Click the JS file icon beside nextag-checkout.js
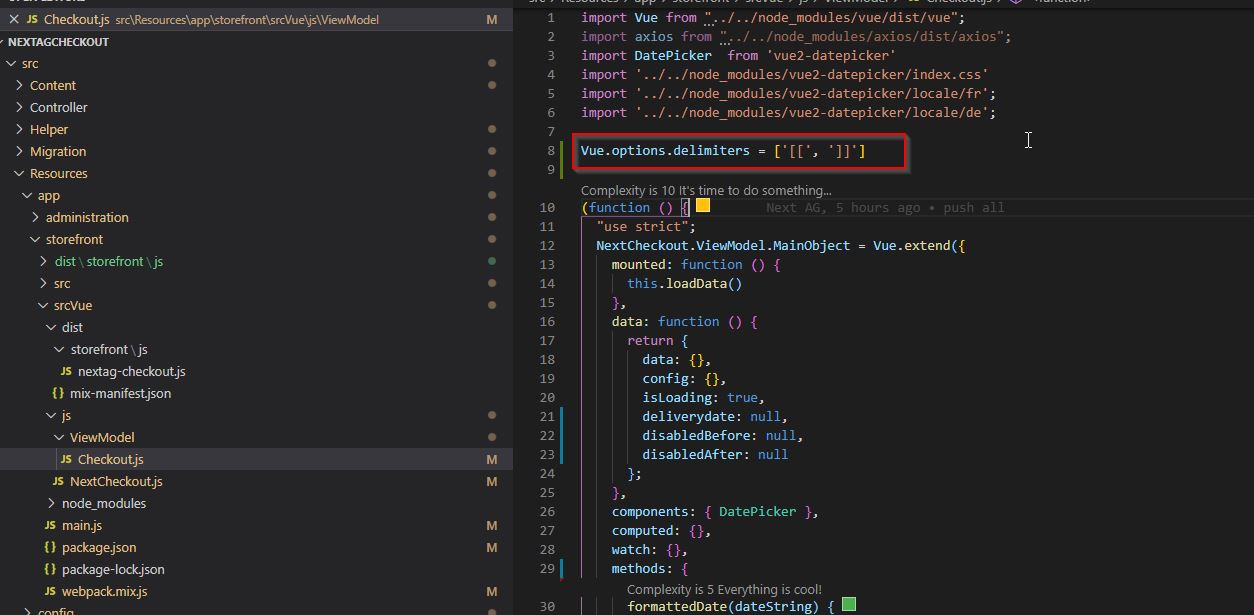 coord(67,371)
